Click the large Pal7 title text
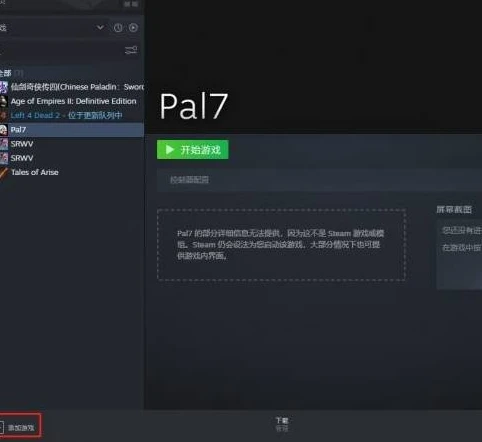 coord(194,106)
